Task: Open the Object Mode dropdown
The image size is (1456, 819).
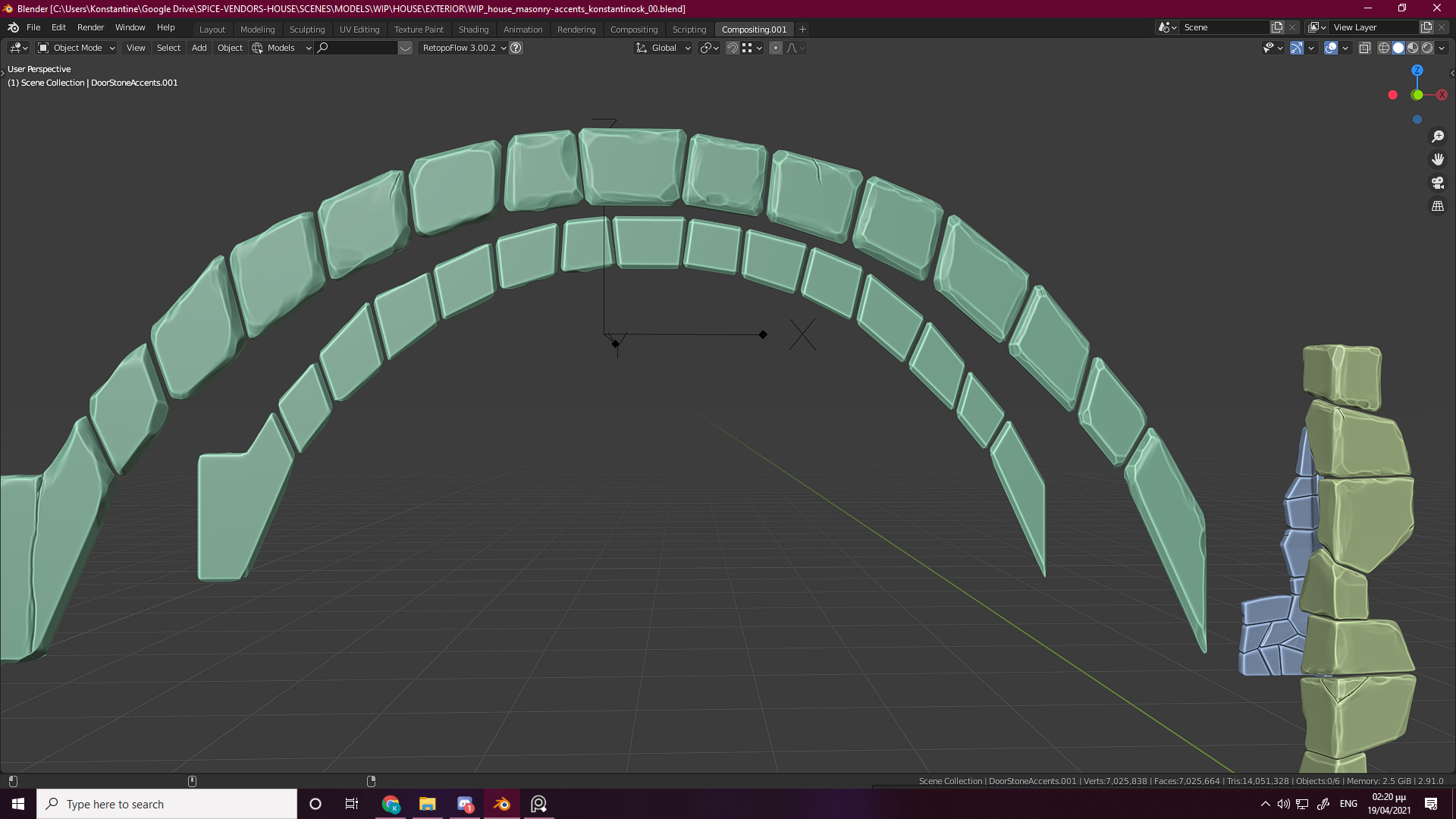Action: [x=76, y=48]
